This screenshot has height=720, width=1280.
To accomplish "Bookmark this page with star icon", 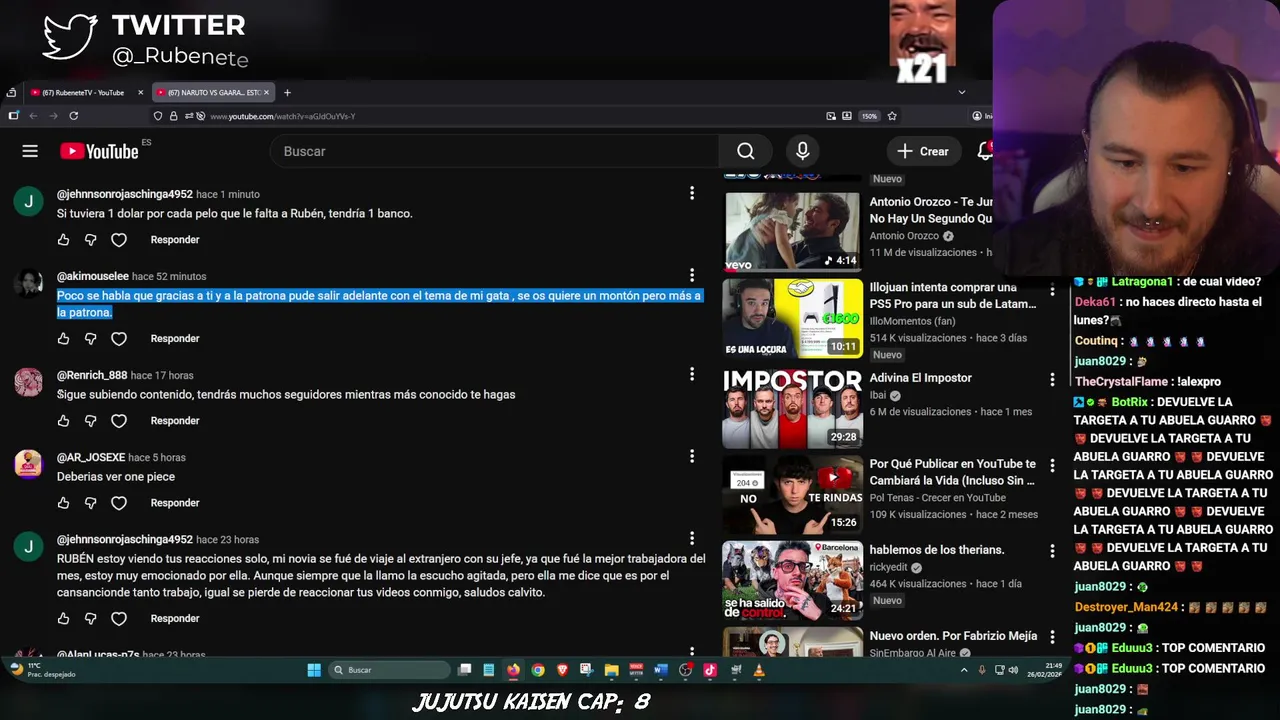I will tap(892, 116).
